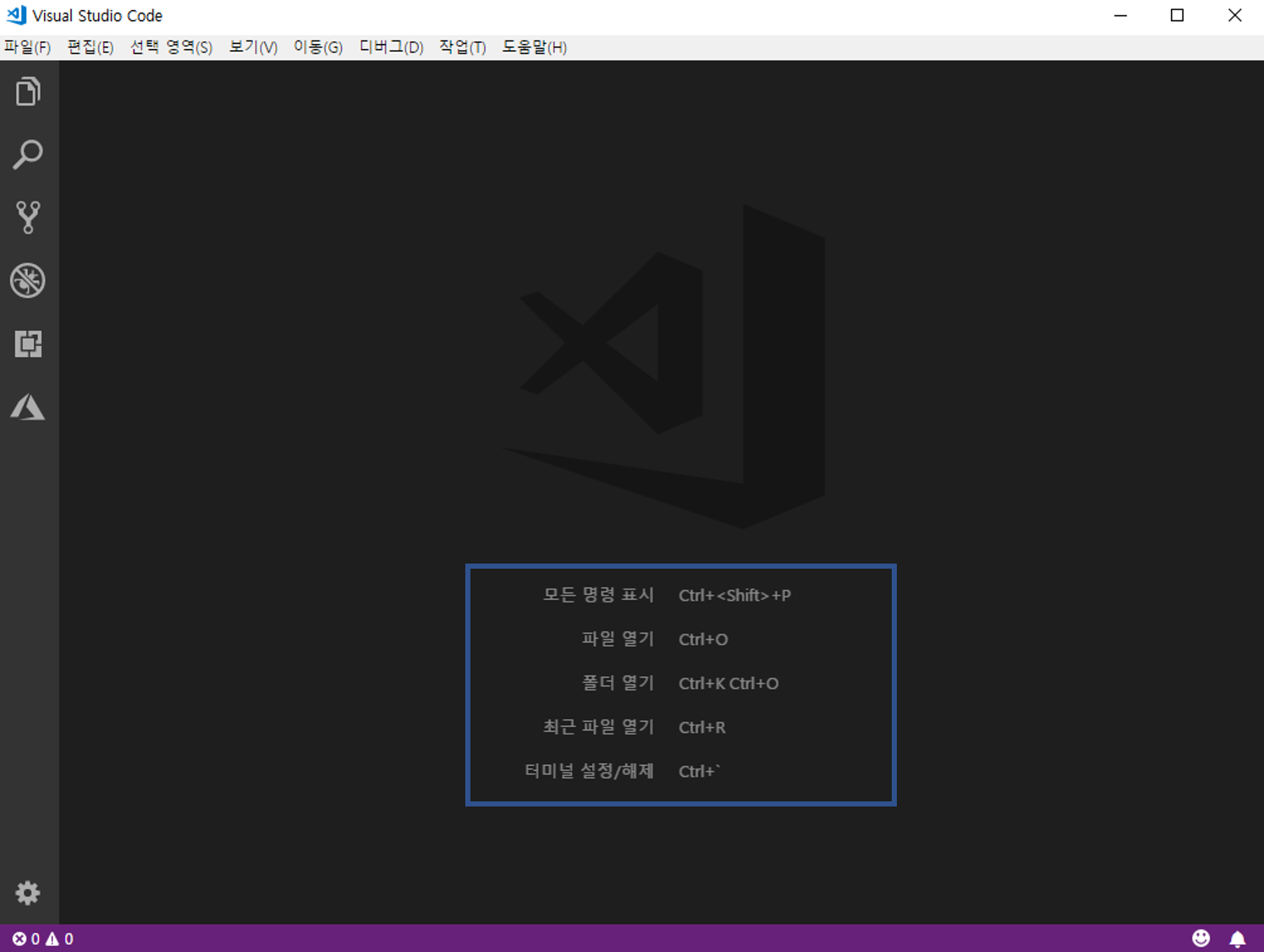
Task: Click the Ctrl+` shortcut text
Action: [x=699, y=772]
